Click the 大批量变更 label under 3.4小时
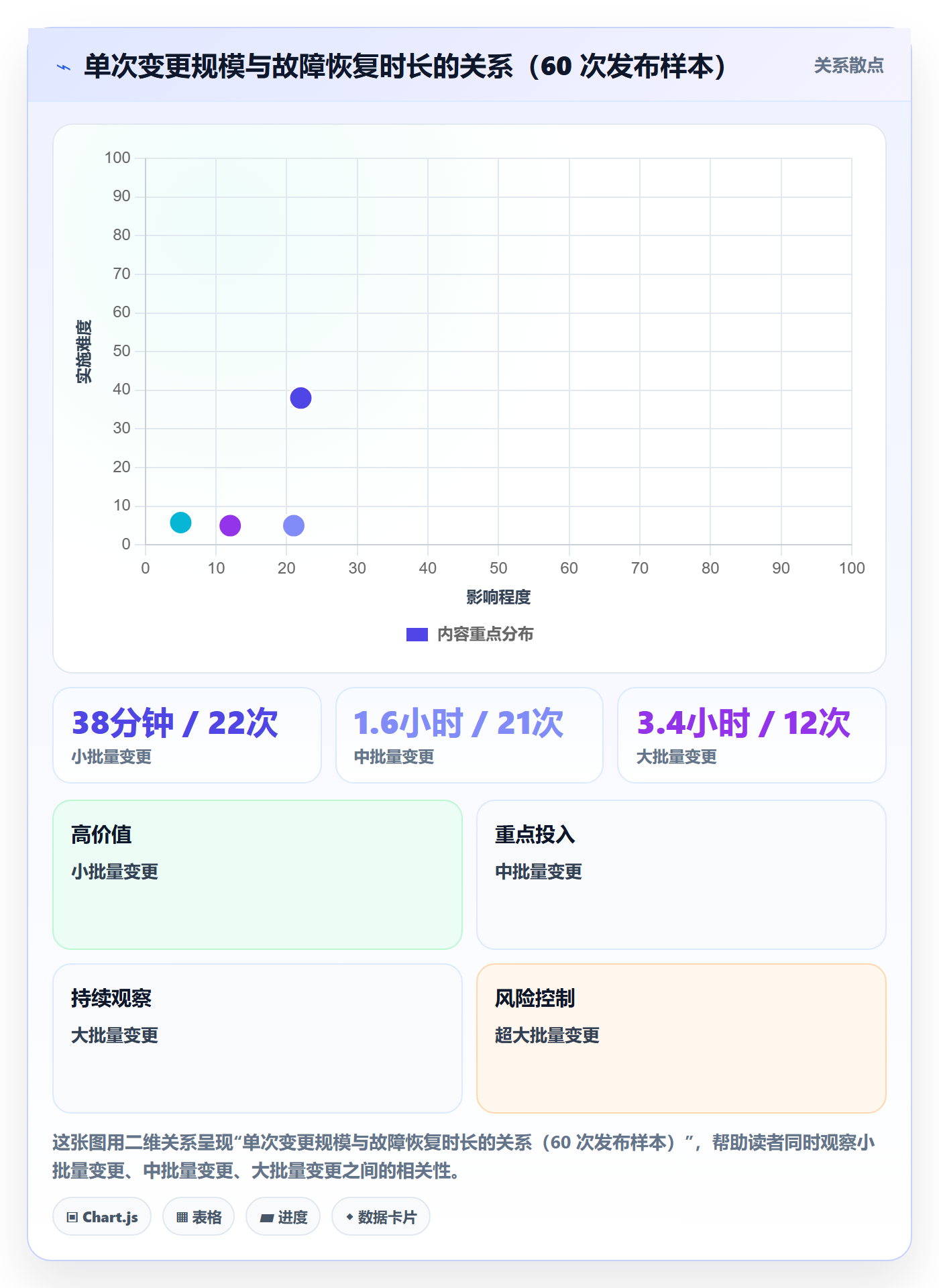 (677, 757)
